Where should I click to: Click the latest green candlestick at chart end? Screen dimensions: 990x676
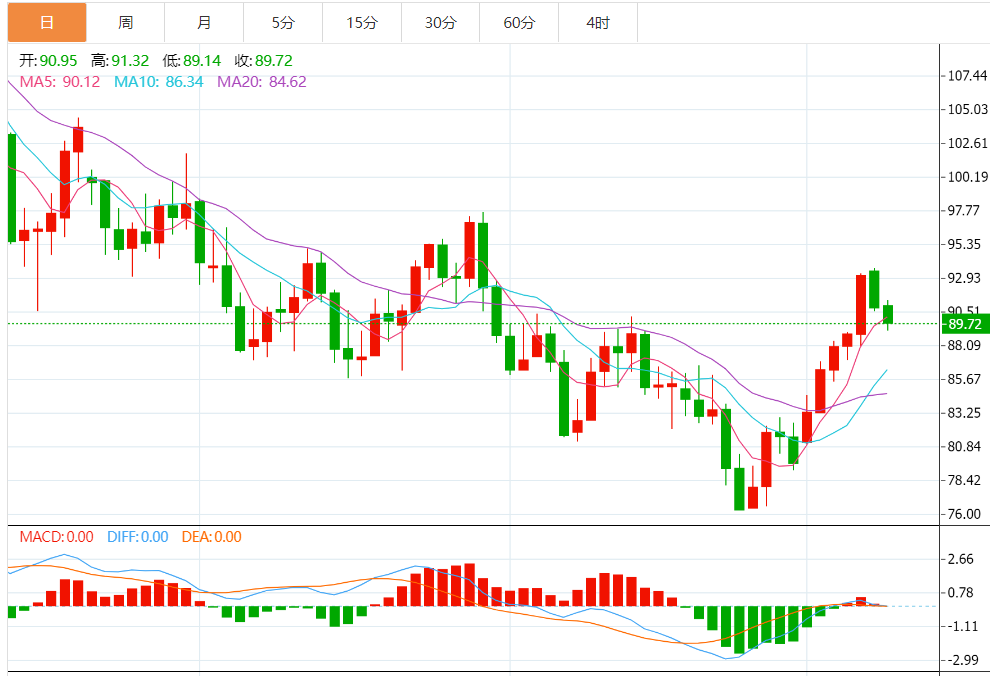tap(888, 314)
